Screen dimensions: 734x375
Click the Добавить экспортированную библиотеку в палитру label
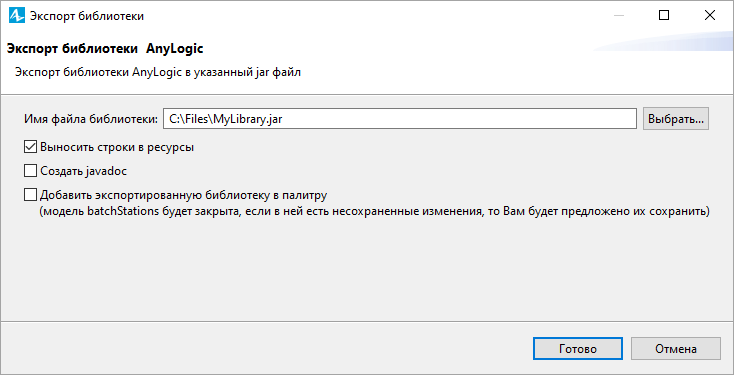[183, 194]
